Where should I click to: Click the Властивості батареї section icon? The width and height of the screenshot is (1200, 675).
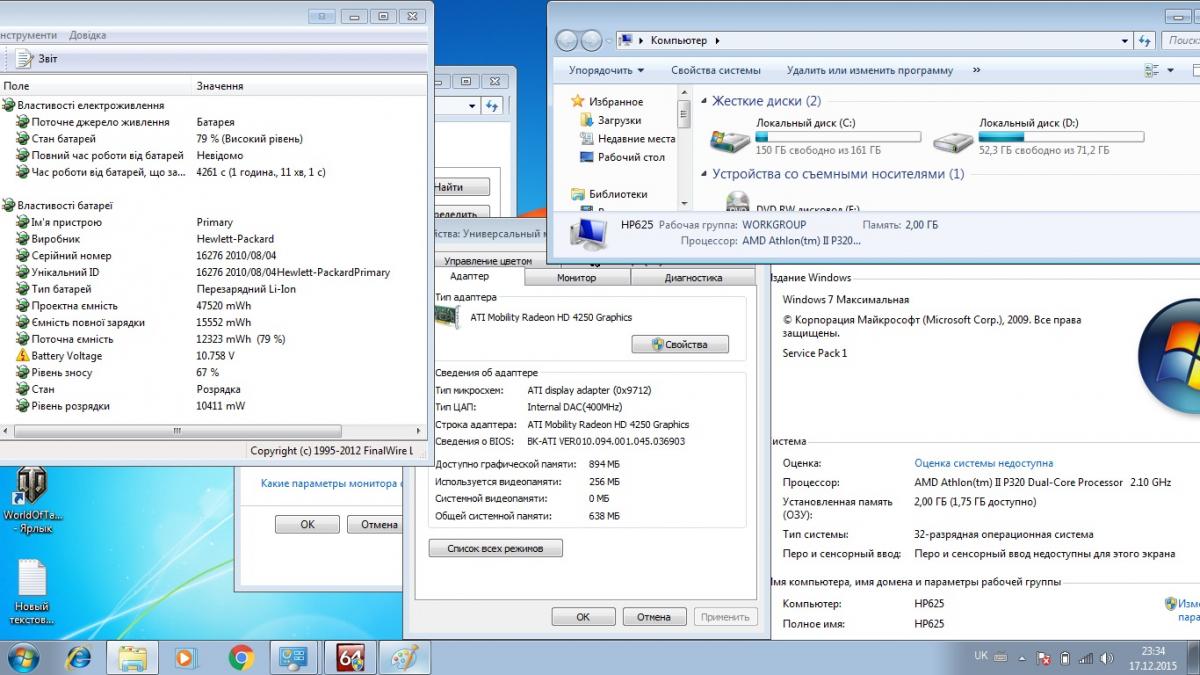(9, 206)
